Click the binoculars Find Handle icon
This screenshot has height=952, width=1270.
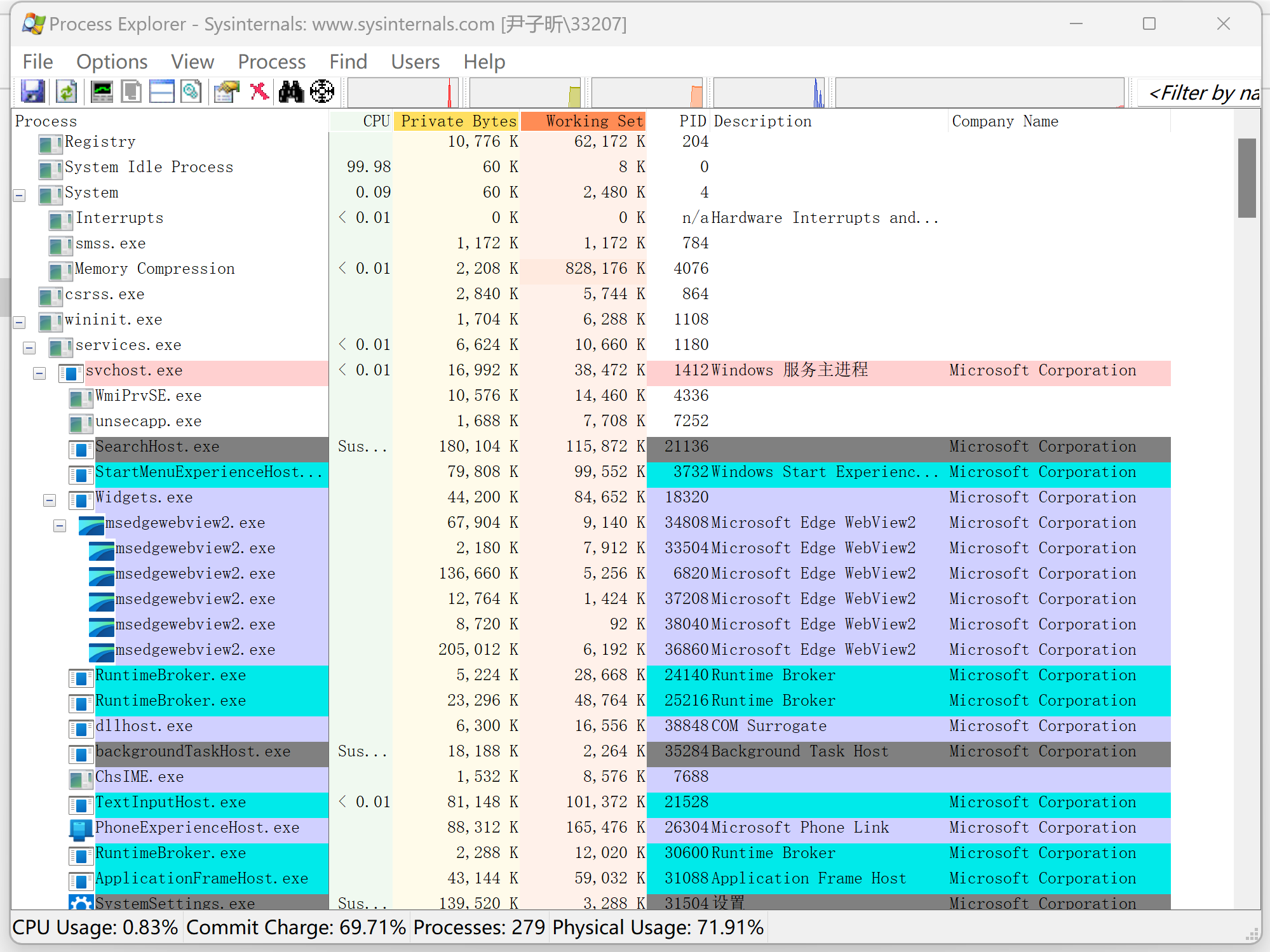[x=291, y=92]
